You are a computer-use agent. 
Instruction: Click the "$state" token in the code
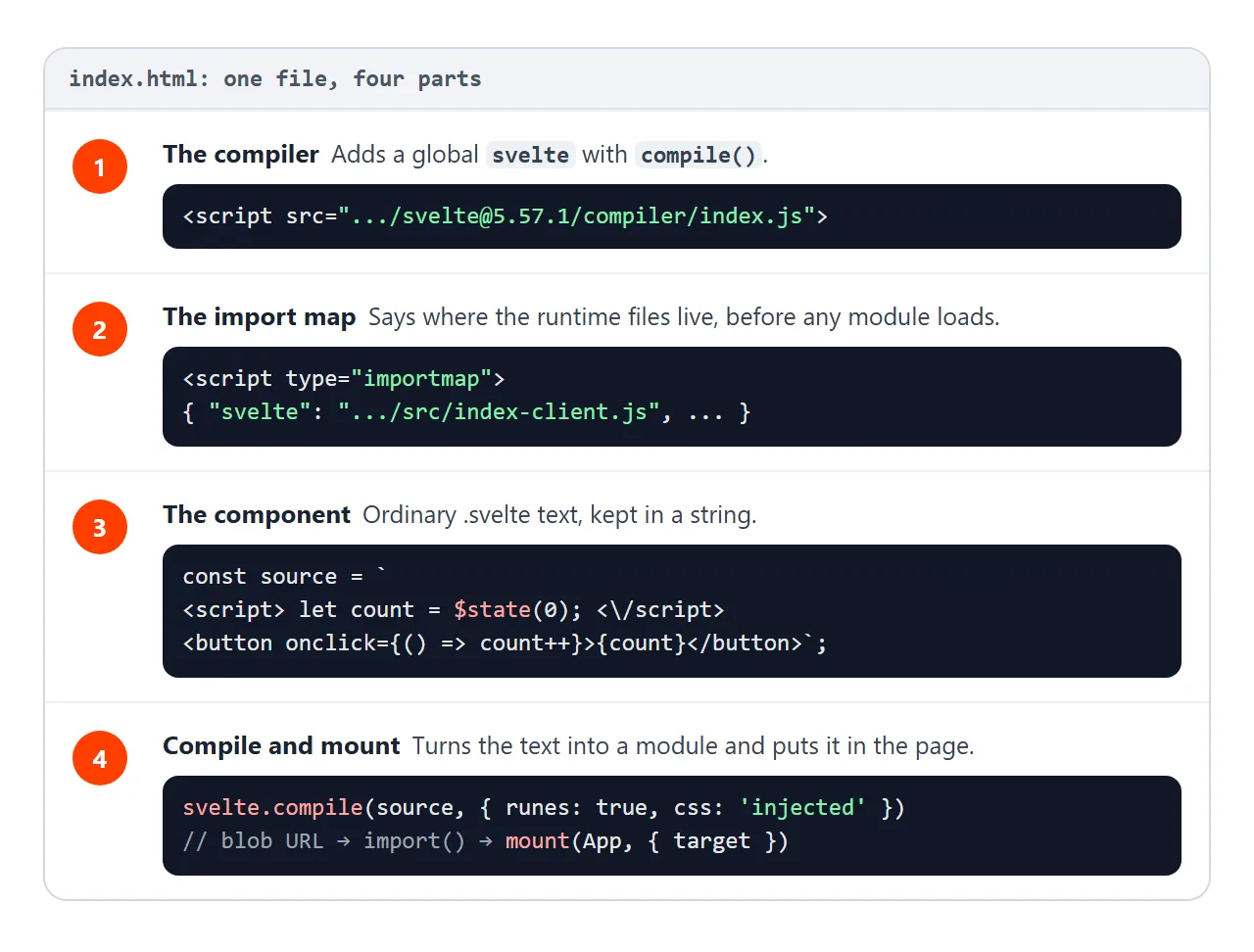tap(492, 609)
